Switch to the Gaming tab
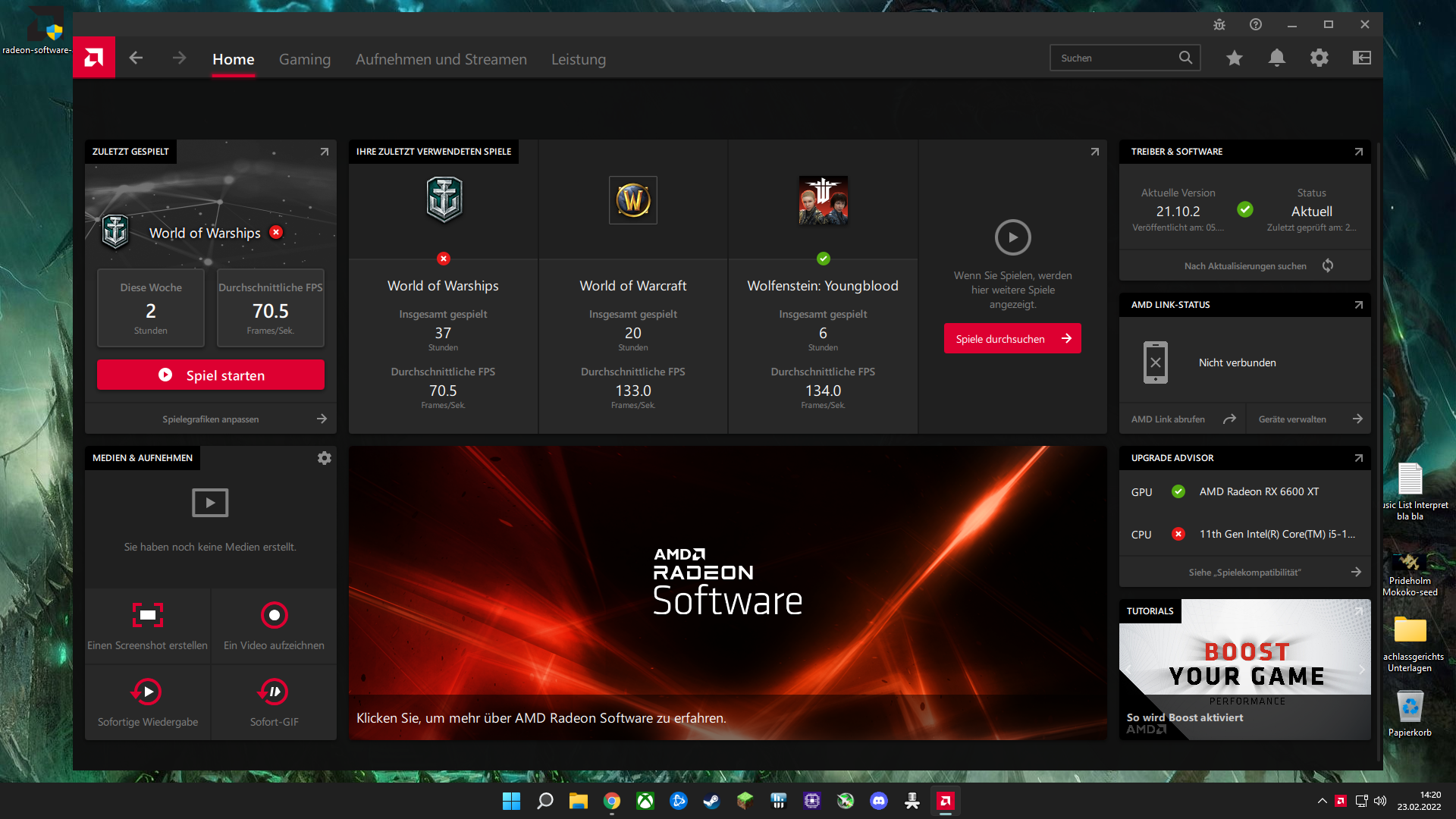 [x=305, y=59]
